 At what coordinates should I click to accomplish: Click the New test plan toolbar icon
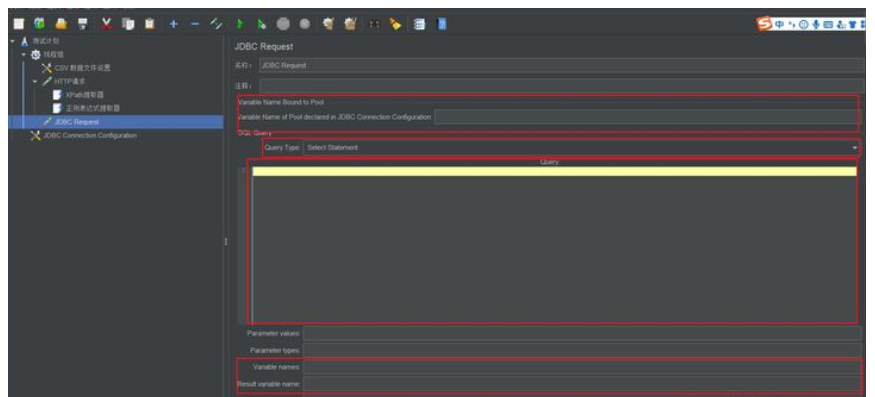19,24
